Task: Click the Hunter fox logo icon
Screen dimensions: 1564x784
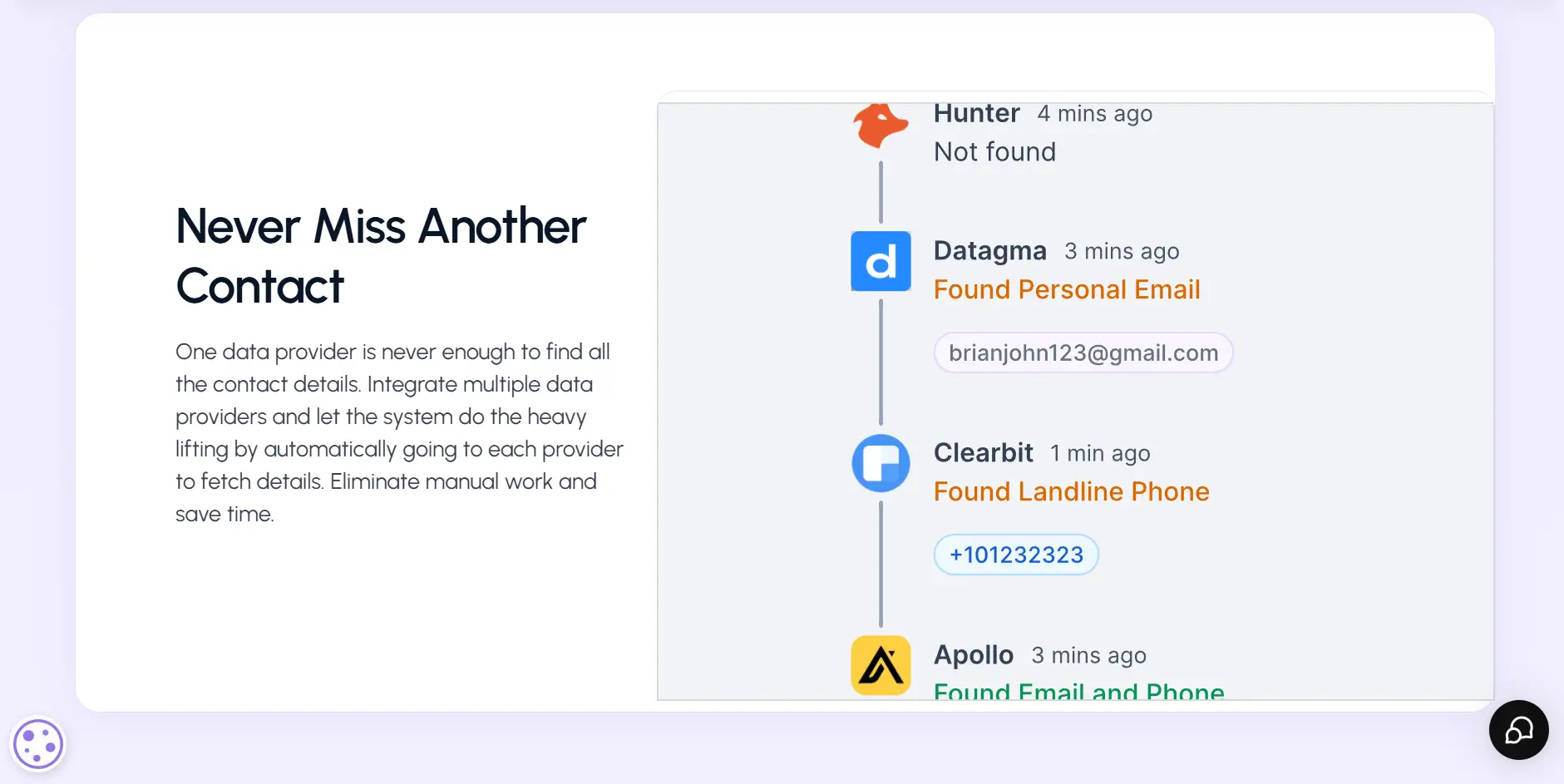Action: pos(881,125)
